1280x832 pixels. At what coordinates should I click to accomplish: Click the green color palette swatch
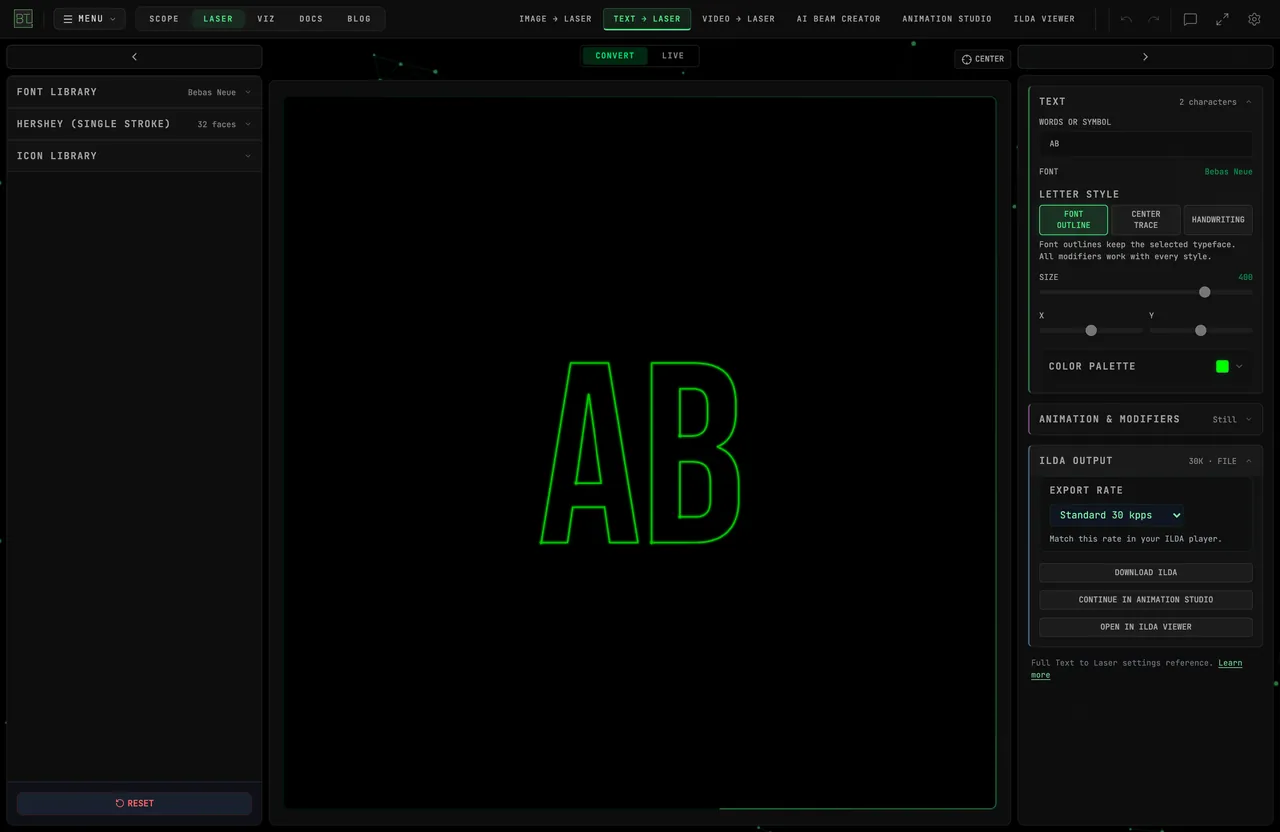coord(1222,367)
